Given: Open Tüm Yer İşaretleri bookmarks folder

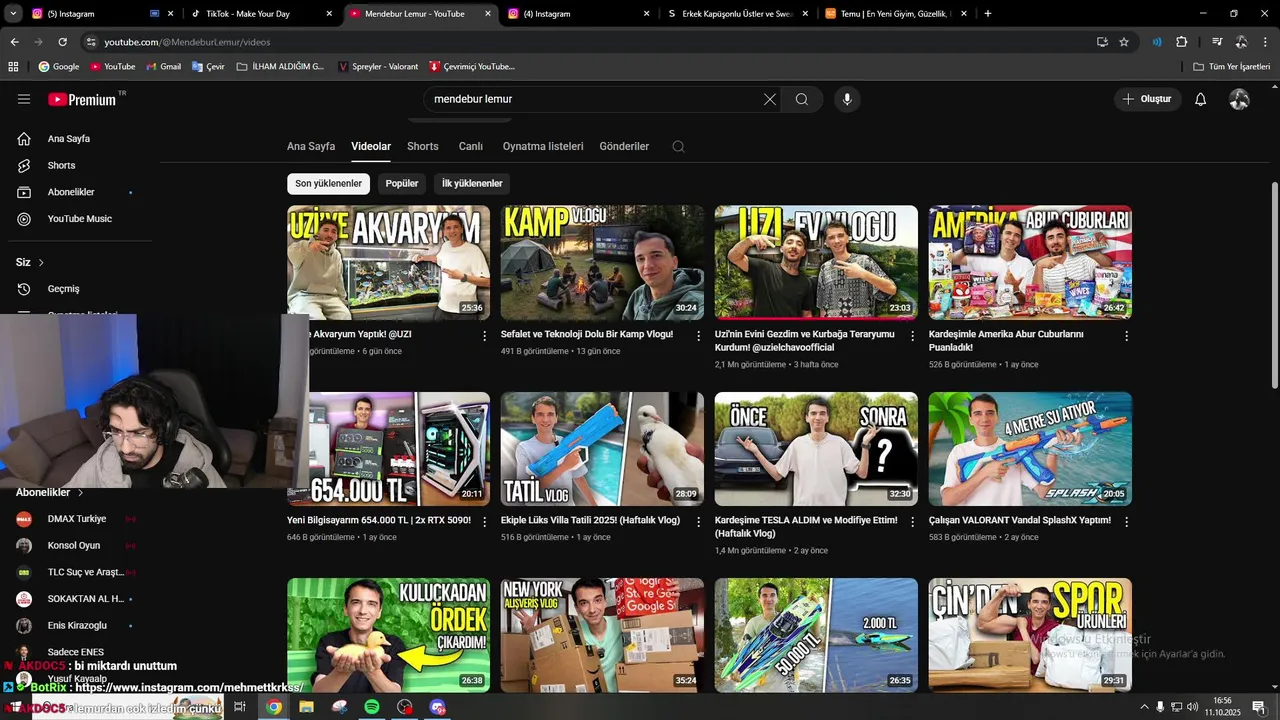Looking at the screenshot, I should tap(1231, 66).
